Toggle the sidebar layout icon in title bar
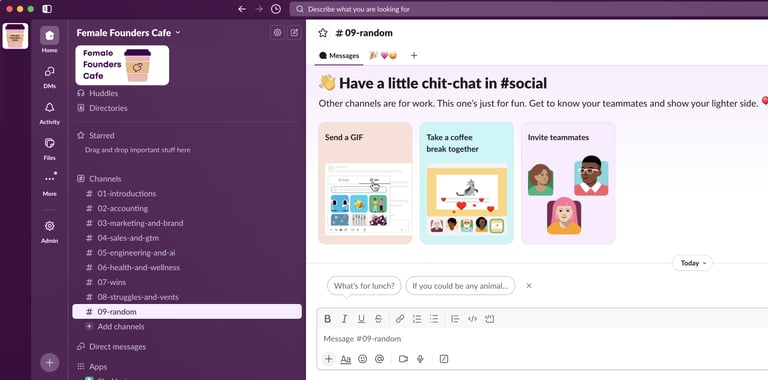The width and height of the screenshot is (768, 380). (47, 9)
